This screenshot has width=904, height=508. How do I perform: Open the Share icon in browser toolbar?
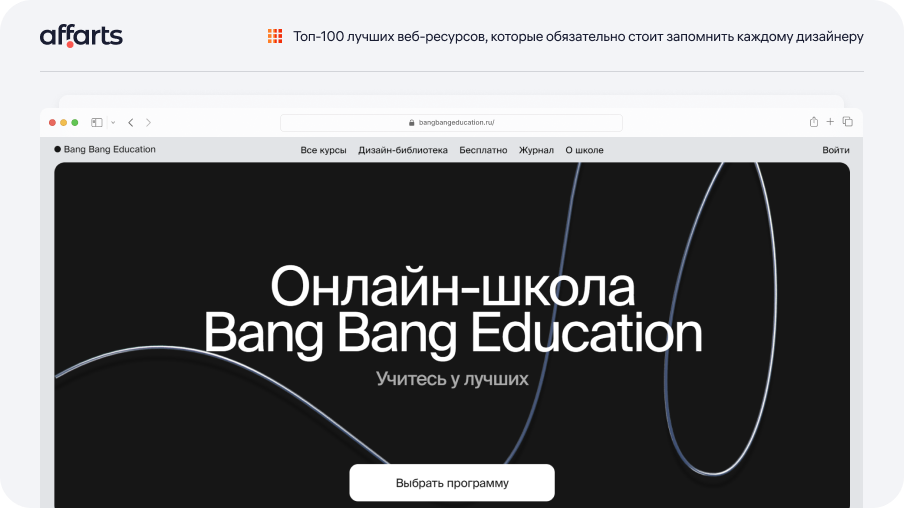(813, 122)
